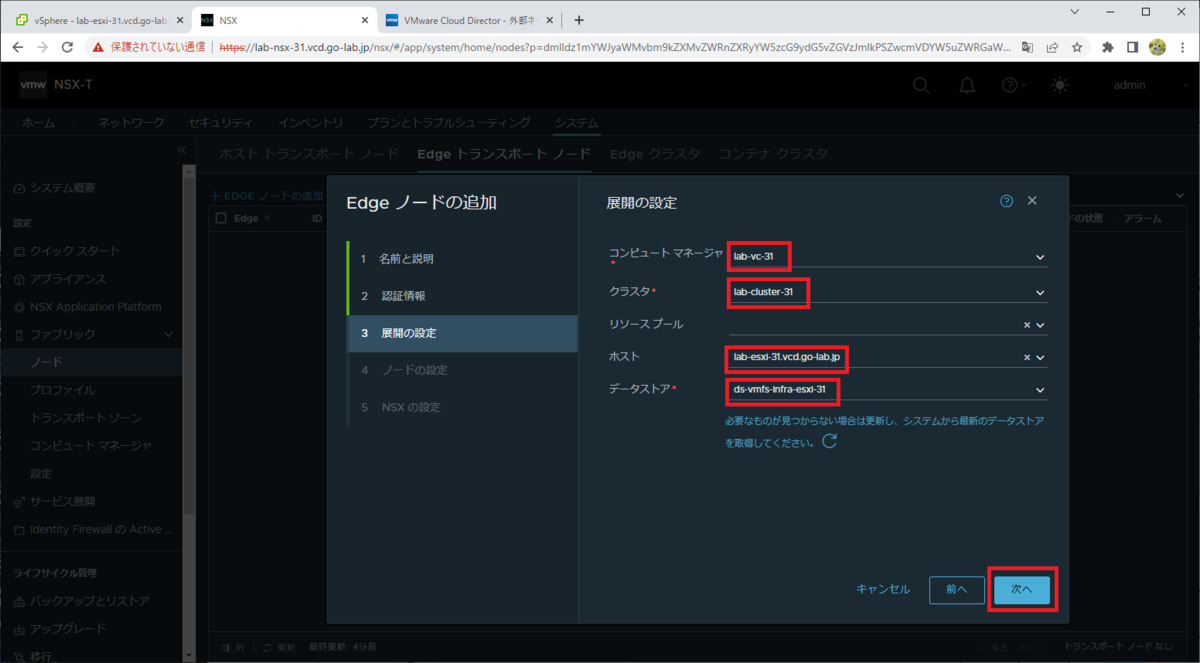Viewport: 1200px width, 663px height.
Task: Collapse the left sidebar with double chevron
Action: 181,150
